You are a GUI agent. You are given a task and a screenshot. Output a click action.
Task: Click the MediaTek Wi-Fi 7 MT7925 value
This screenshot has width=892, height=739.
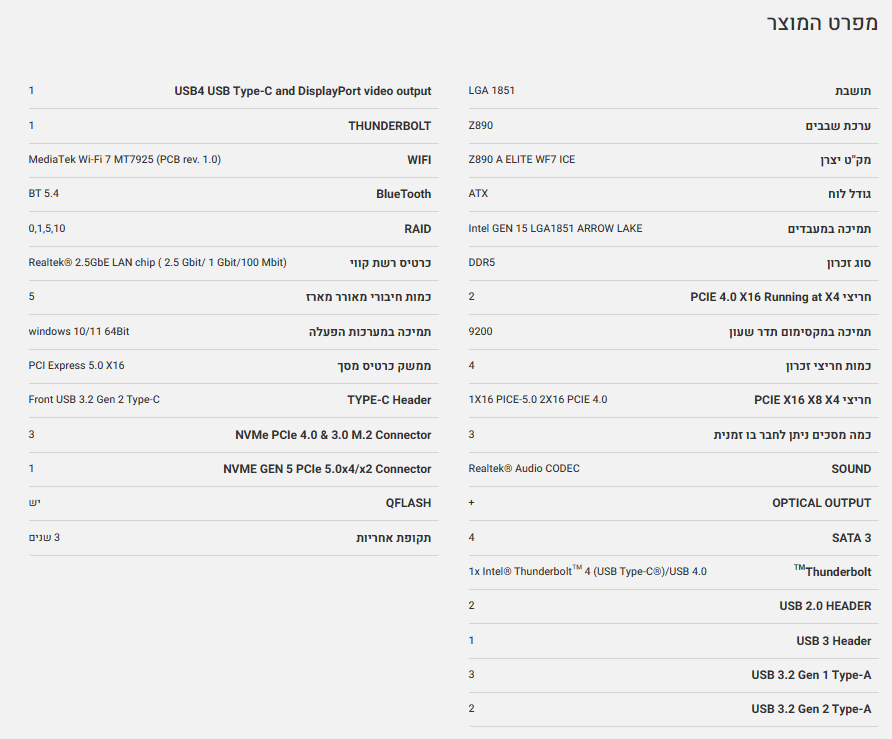coord(125,160)
